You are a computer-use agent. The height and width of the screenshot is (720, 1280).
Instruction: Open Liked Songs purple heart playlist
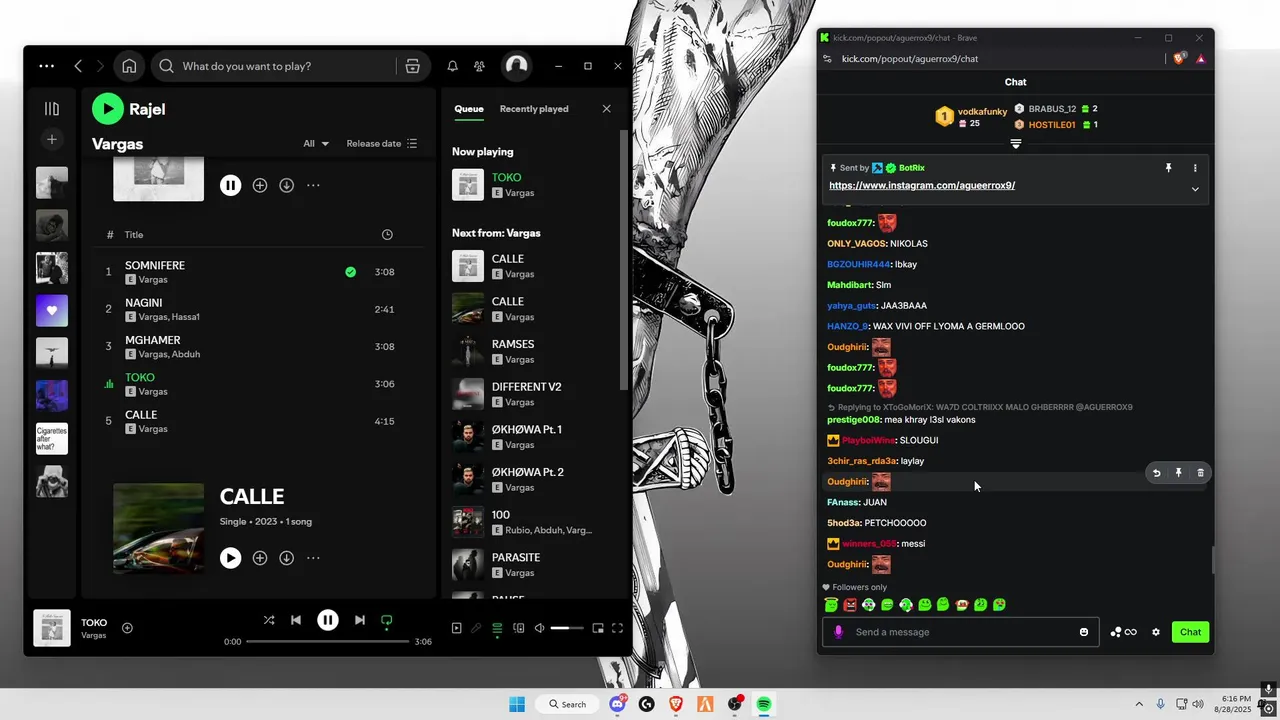pos(52,310)
